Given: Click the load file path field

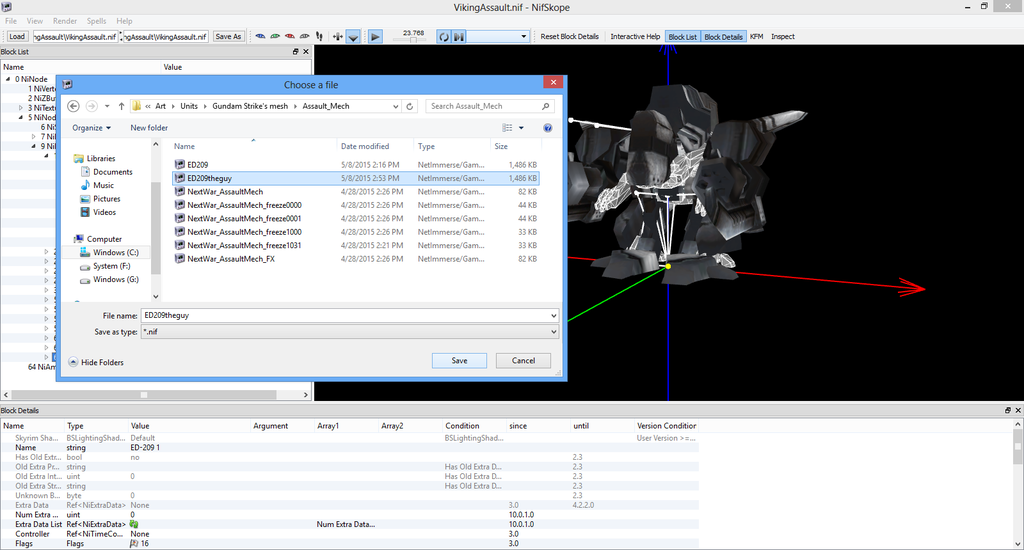Looking at the screenshot, I should click(74, 37).
